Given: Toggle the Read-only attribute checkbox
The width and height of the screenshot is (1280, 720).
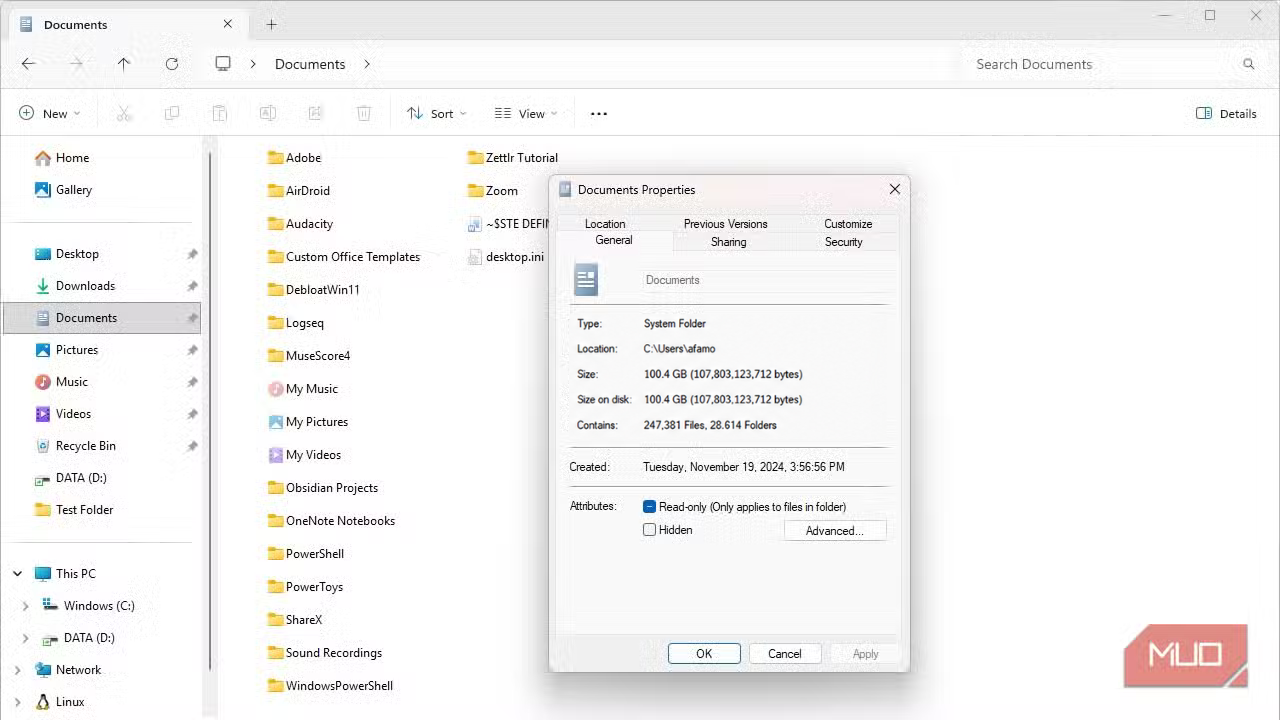Looking at the screenshot, I should (x=650, y=507).
